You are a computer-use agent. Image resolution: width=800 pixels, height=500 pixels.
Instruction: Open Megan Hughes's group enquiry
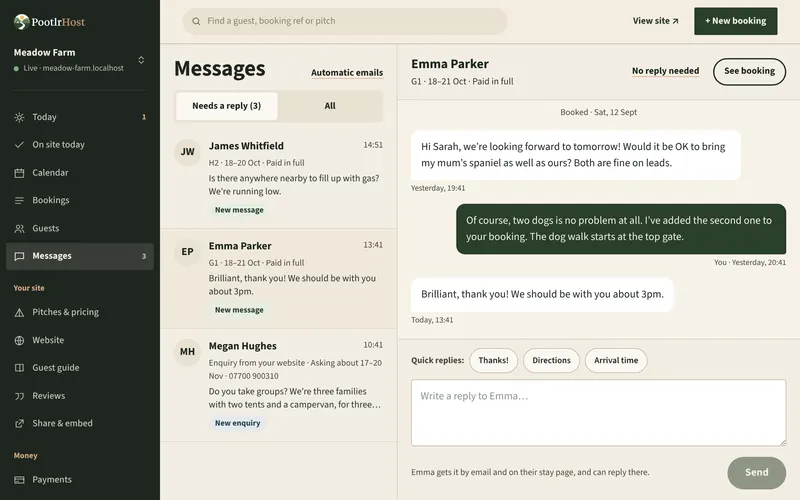279,386
